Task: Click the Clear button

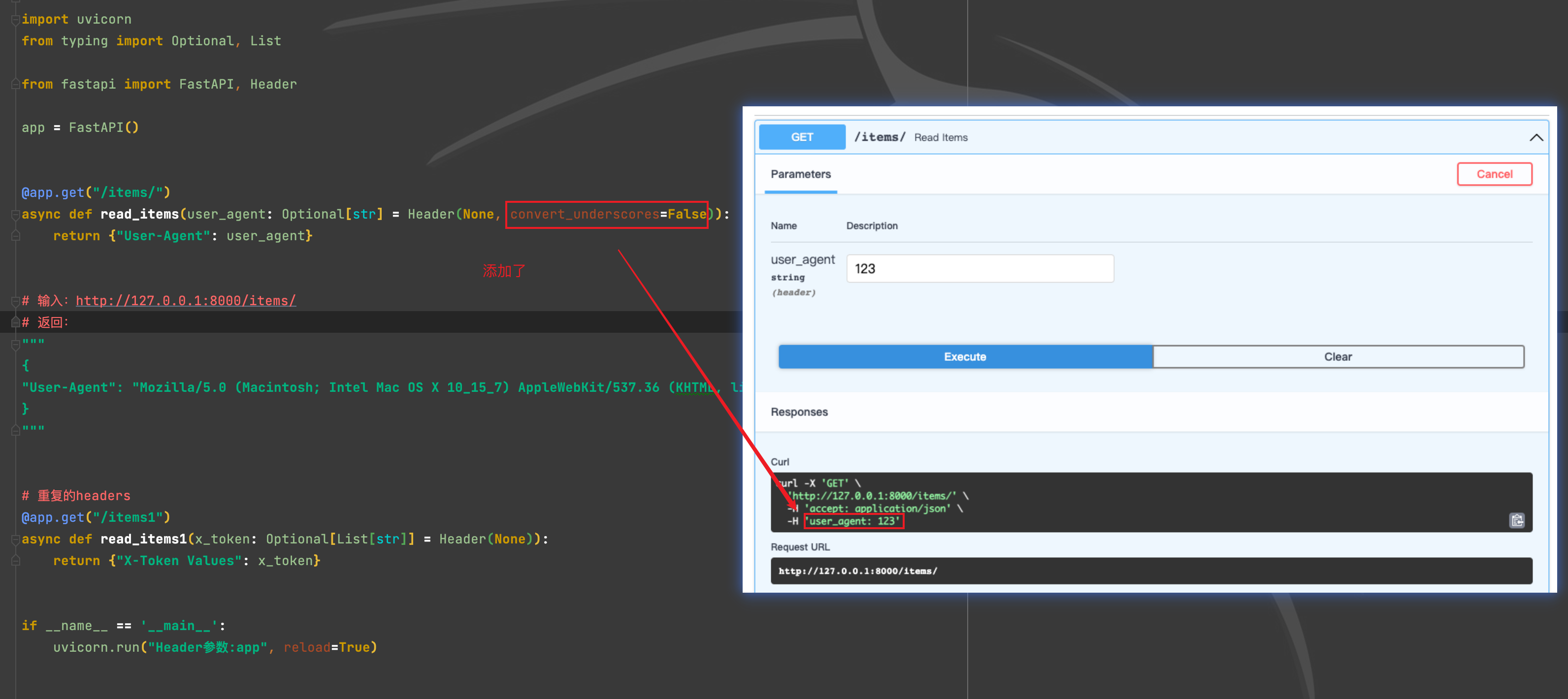Action: tap(1338, 356)
